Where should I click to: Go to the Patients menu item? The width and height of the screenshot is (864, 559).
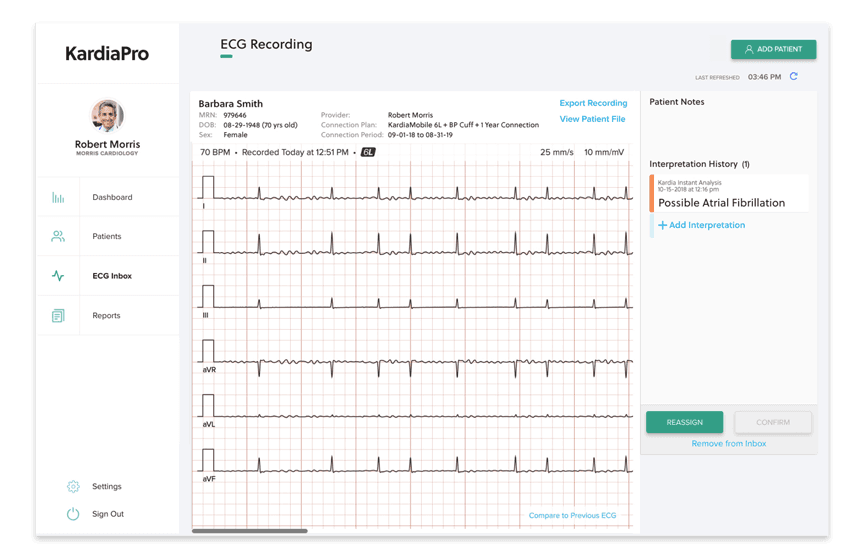(107, 237)
